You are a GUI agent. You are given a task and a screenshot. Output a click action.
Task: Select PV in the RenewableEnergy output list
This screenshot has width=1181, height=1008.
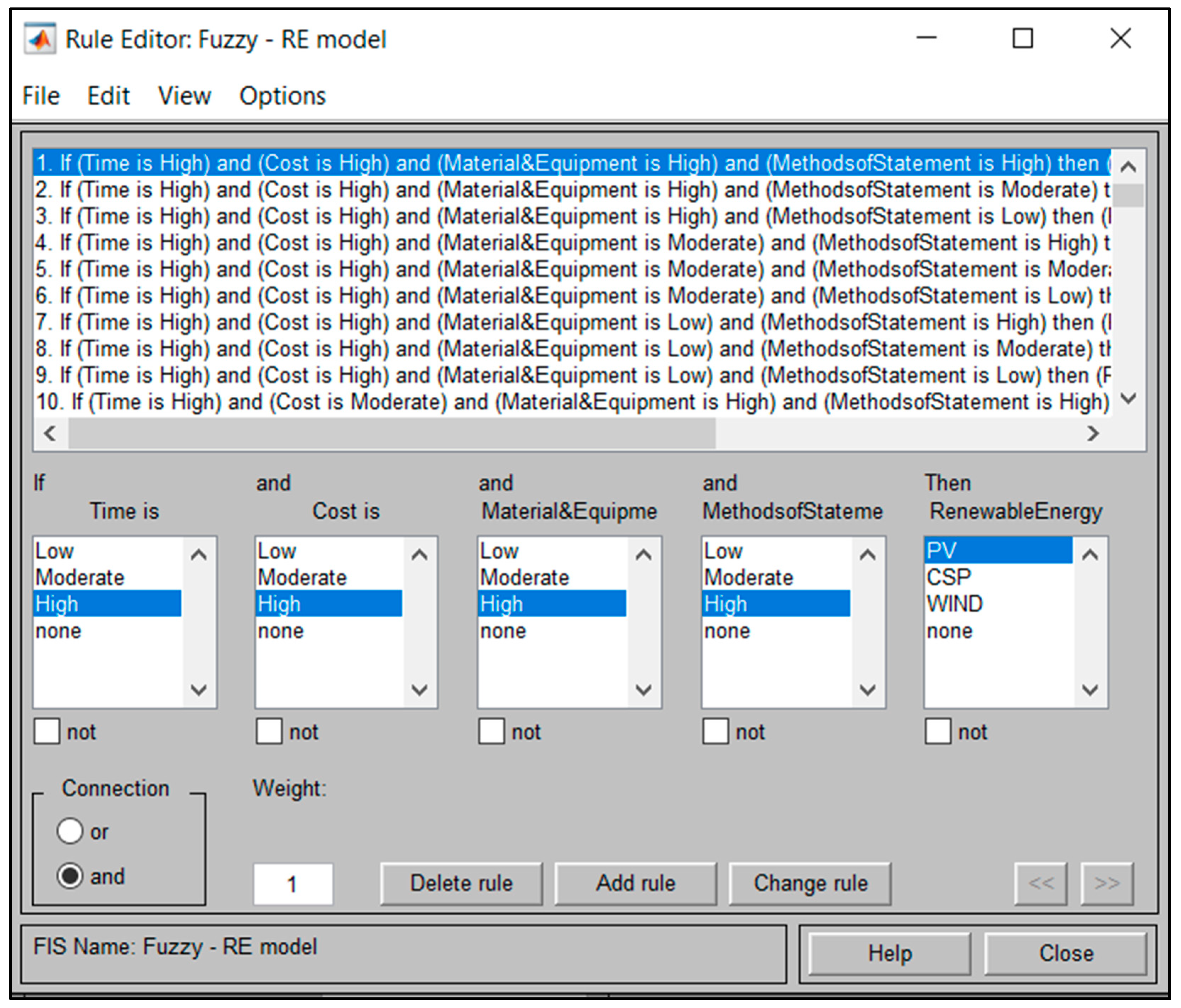tap(999, 550)
